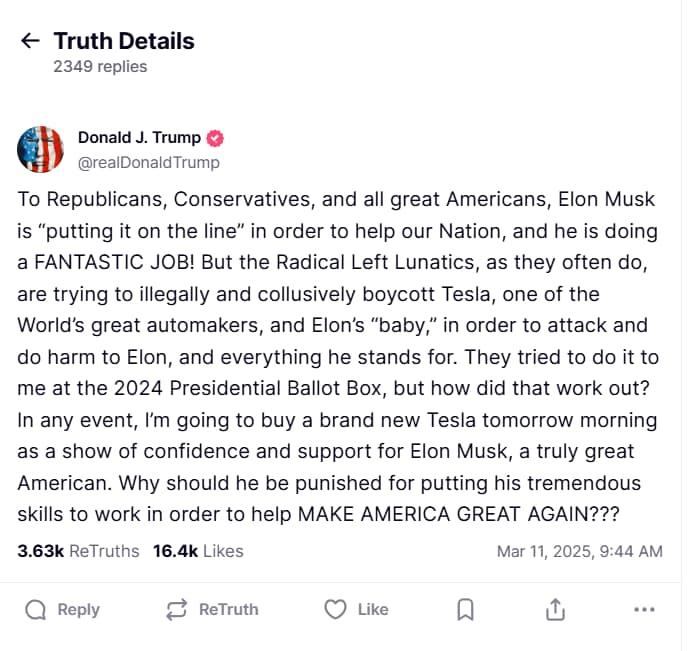This screenshot has width=687, height=651.
Task: View the 16.4k Likes list
Action: 197,551
